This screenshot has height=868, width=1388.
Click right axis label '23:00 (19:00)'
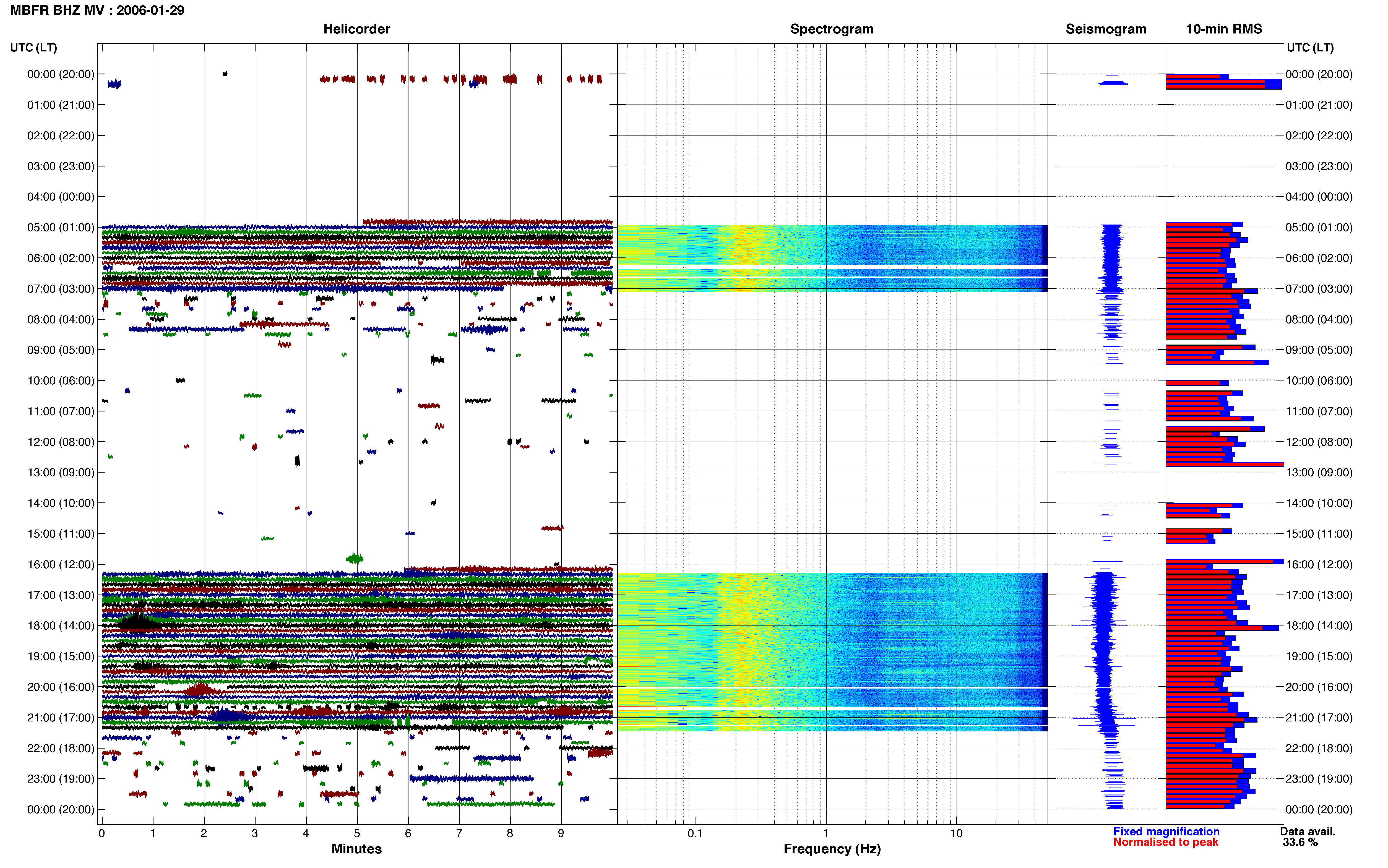click(1319, 778)
